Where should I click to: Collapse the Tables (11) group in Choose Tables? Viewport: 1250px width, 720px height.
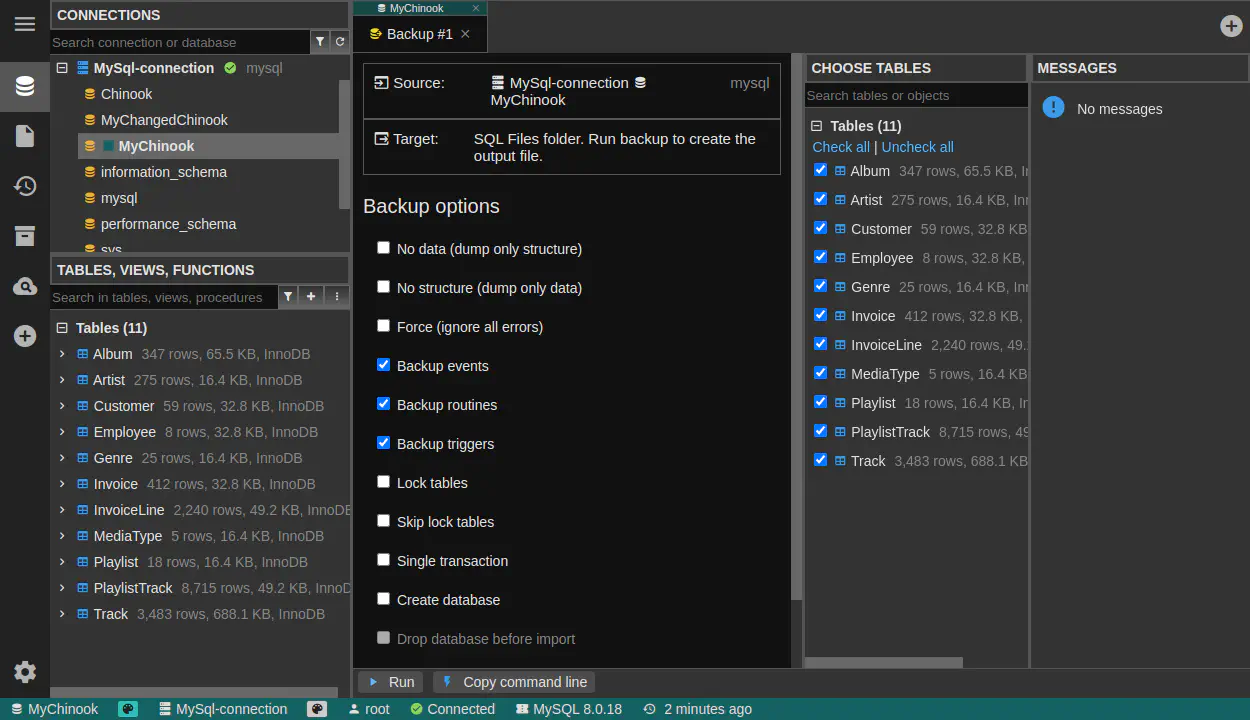(817, 126)
